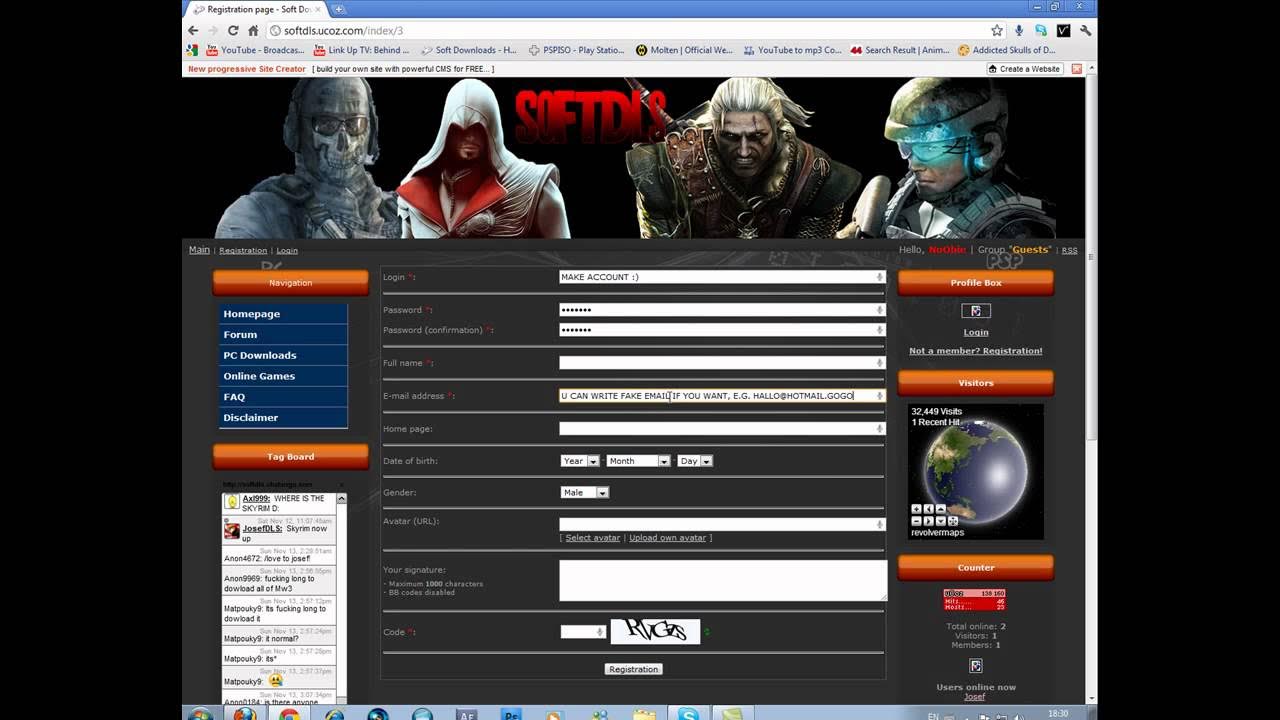Click the Home page input field
This screenshot has height=720, width=1280.
pyautogui.click(x=722, y=429)
